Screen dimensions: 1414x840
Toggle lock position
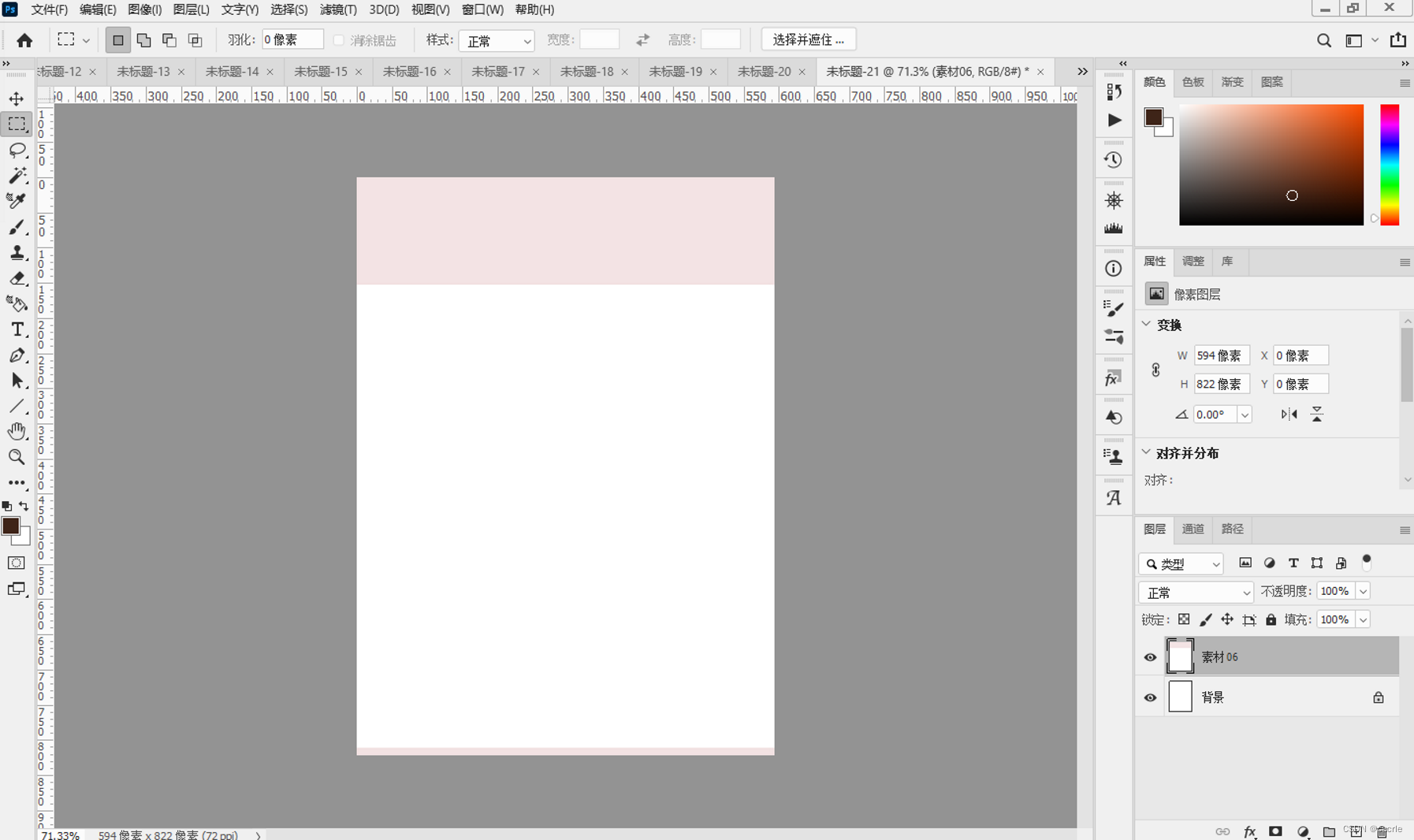coord(1227,619)
